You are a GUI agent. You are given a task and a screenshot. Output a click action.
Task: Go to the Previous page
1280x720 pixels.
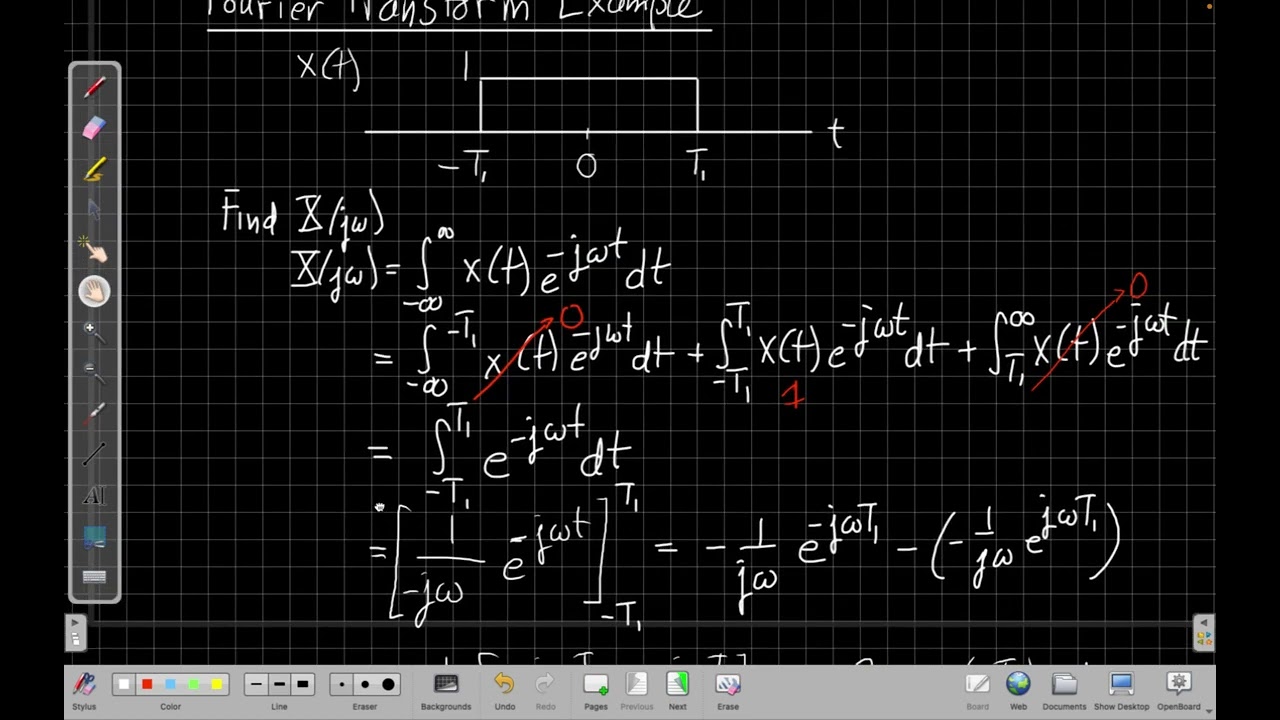click(x=637, y=690)
